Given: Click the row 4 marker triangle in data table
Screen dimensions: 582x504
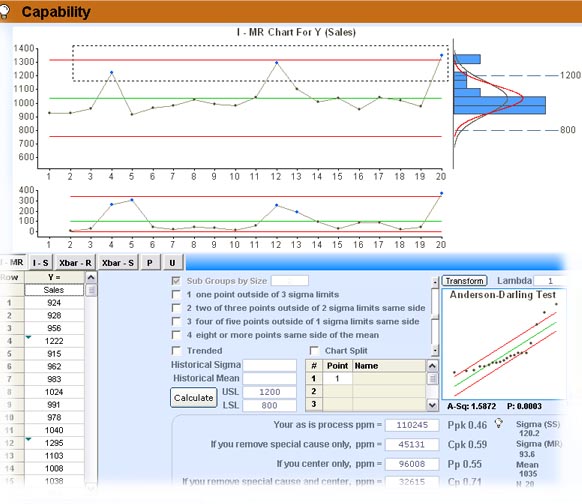Looking at the screenshot, I should [28, 337].
